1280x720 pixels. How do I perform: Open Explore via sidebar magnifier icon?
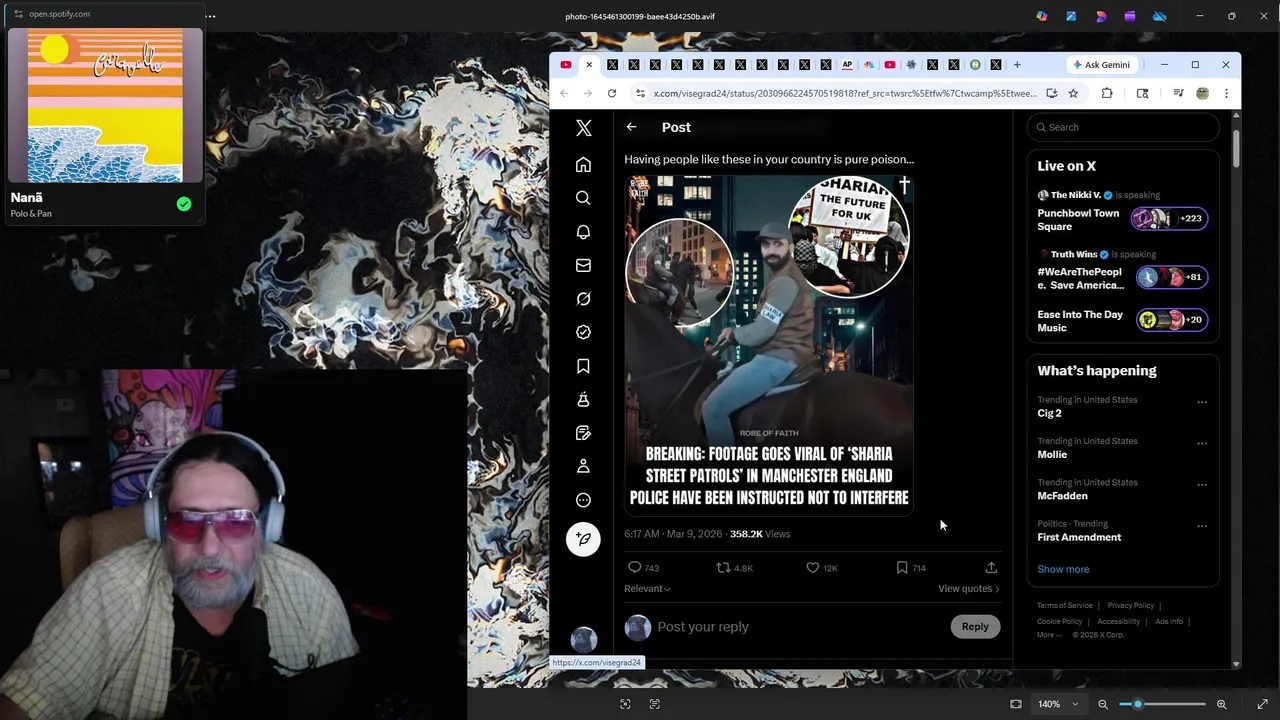[583, 198]
